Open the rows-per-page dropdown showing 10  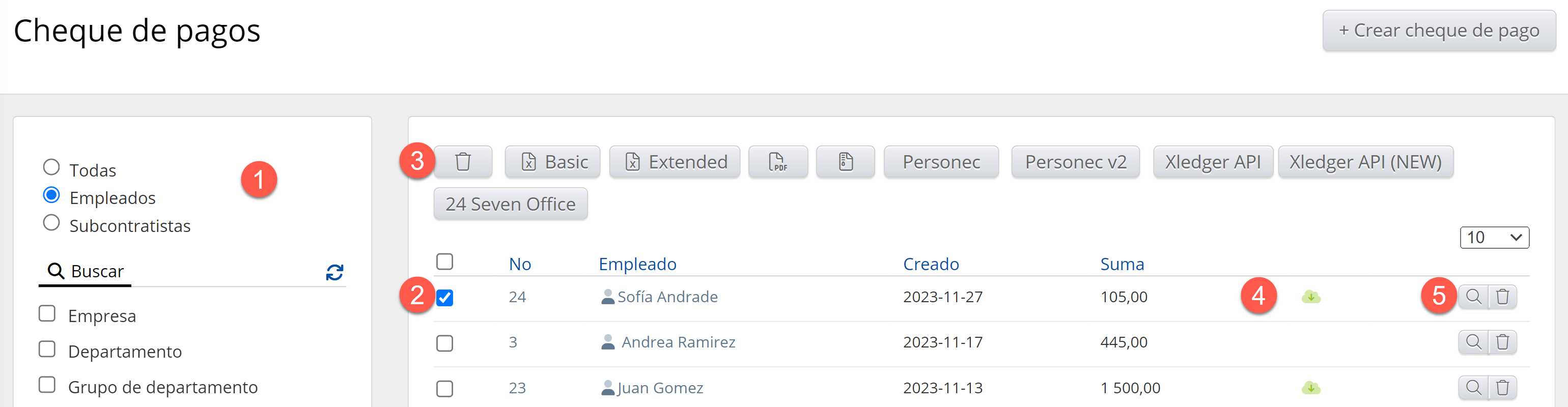tap(1494, 237)
